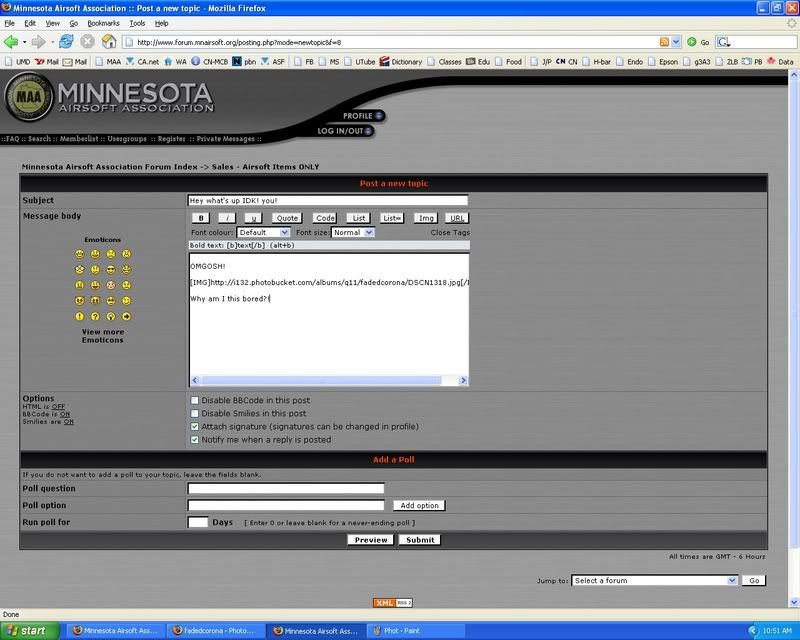The width and height of the screenshot is (800, 640).
Task: Check Disable Smilies in this post
Action: pos(194,413)
